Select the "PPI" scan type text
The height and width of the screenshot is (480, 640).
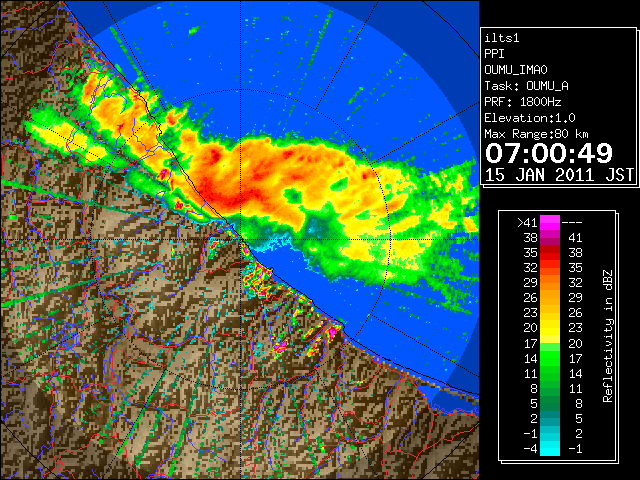click(494, 54)
